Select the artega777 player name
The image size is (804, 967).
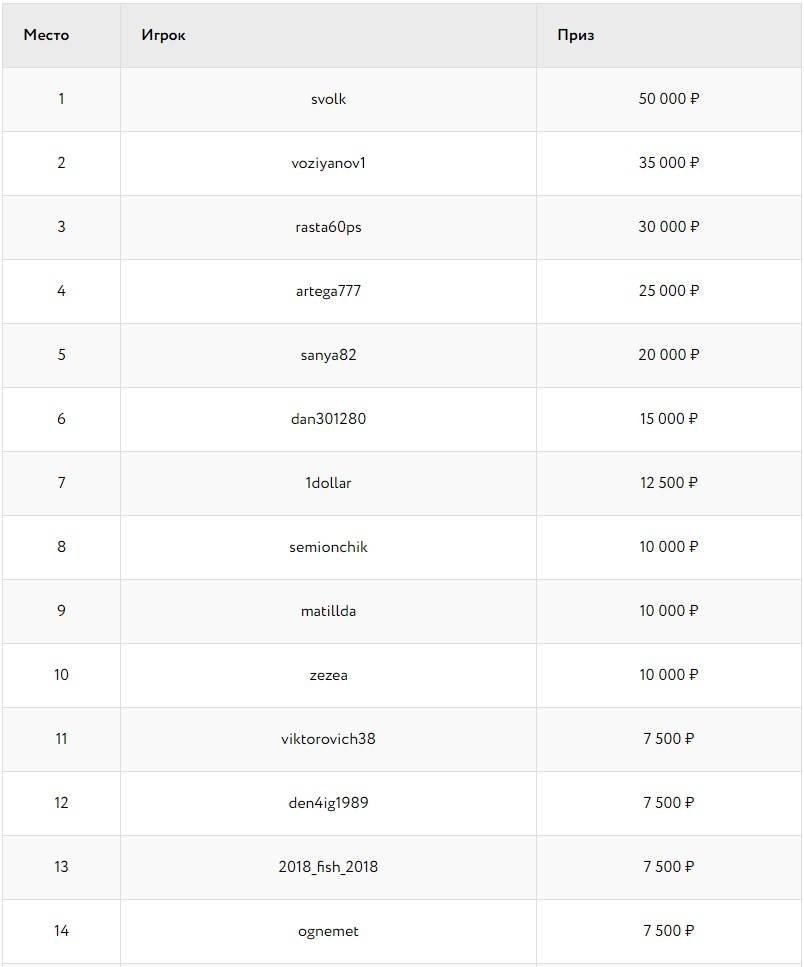tap(328, 291)
